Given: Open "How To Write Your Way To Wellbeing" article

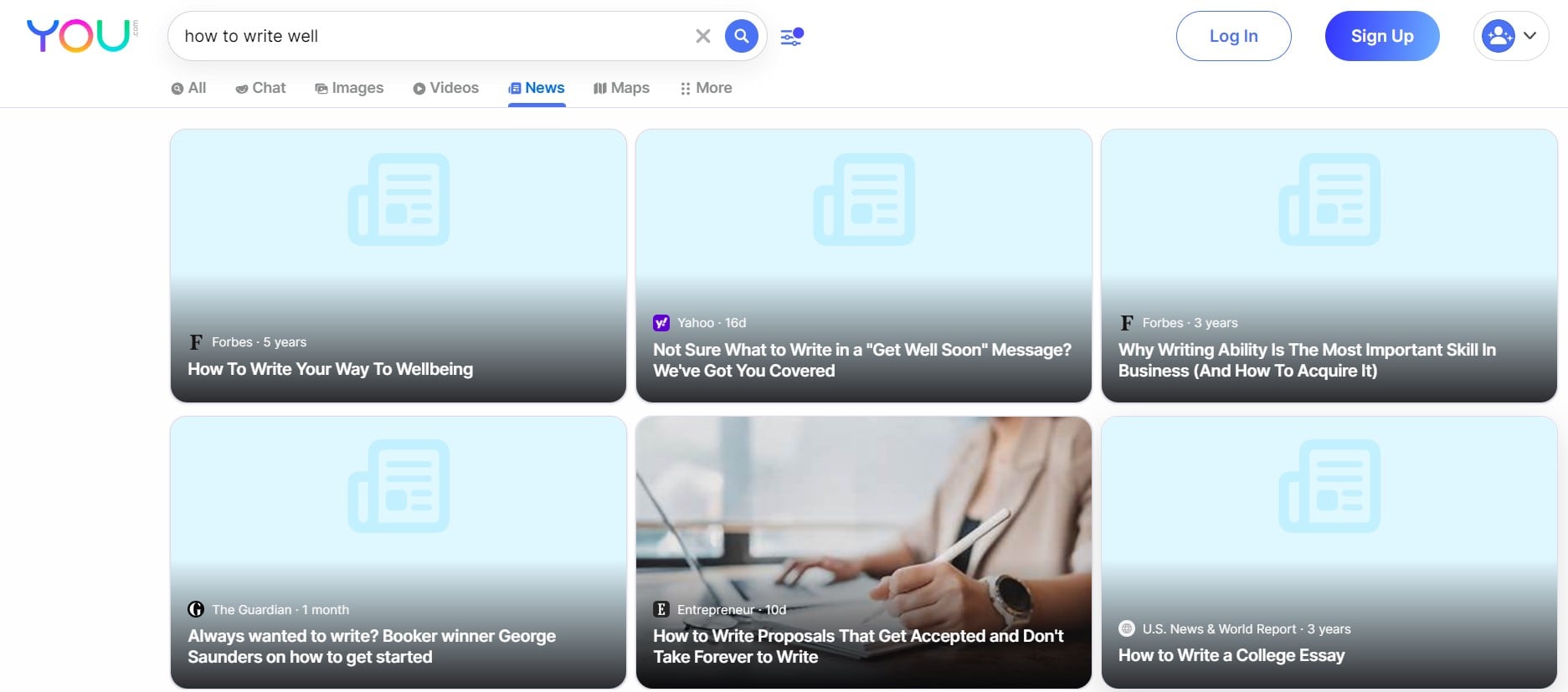Looking at the screenshot, I should coord(330,369).
